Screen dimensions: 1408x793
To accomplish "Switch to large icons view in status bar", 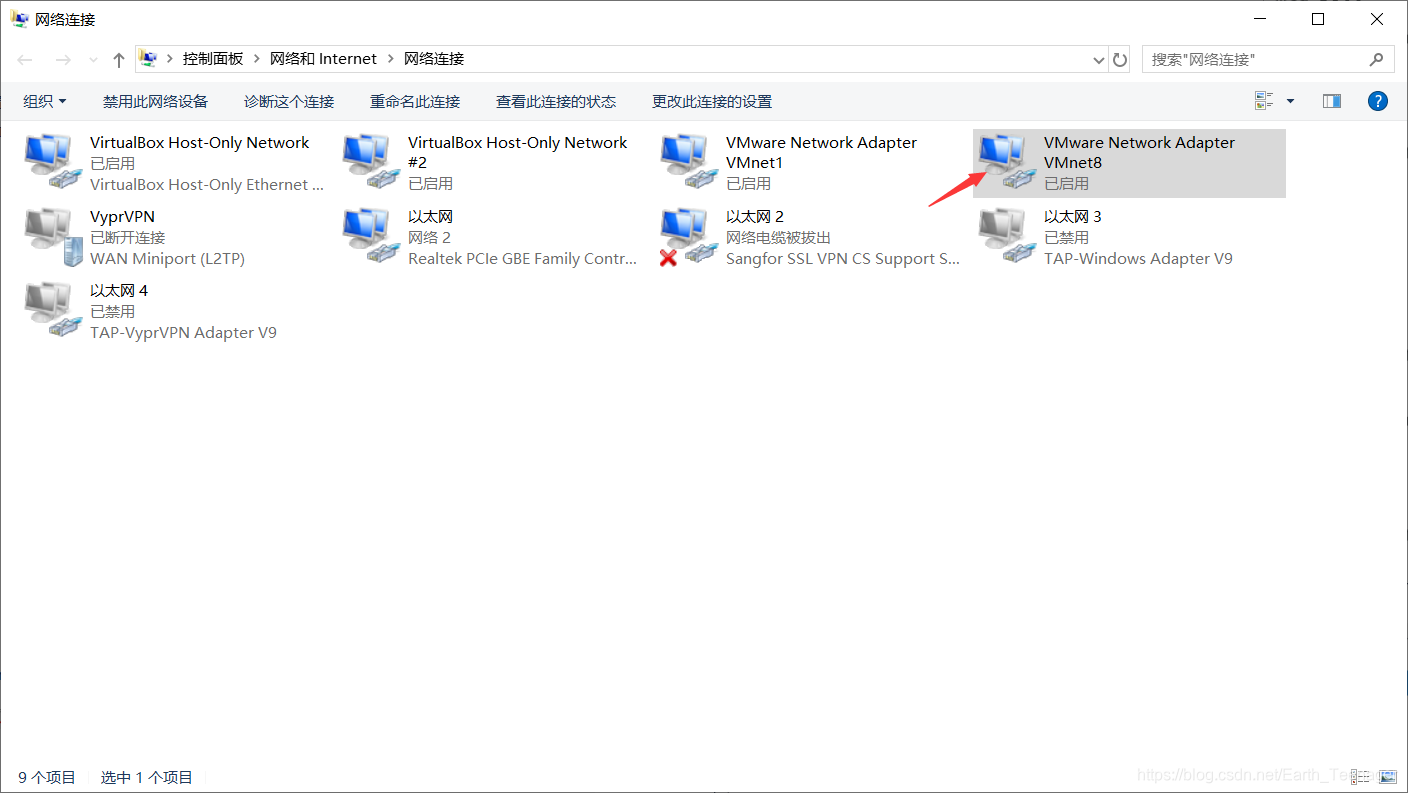I will pos(1386,776).
